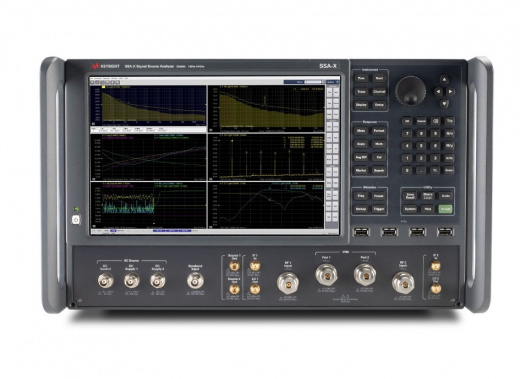
Task: Click the Enter keypad key
Action: tap(449, 170)
